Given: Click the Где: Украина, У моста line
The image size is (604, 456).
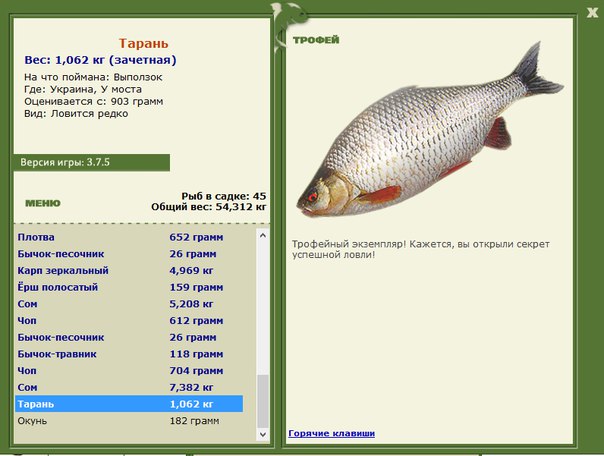Looking at the screenshot, I should [83, 89].
